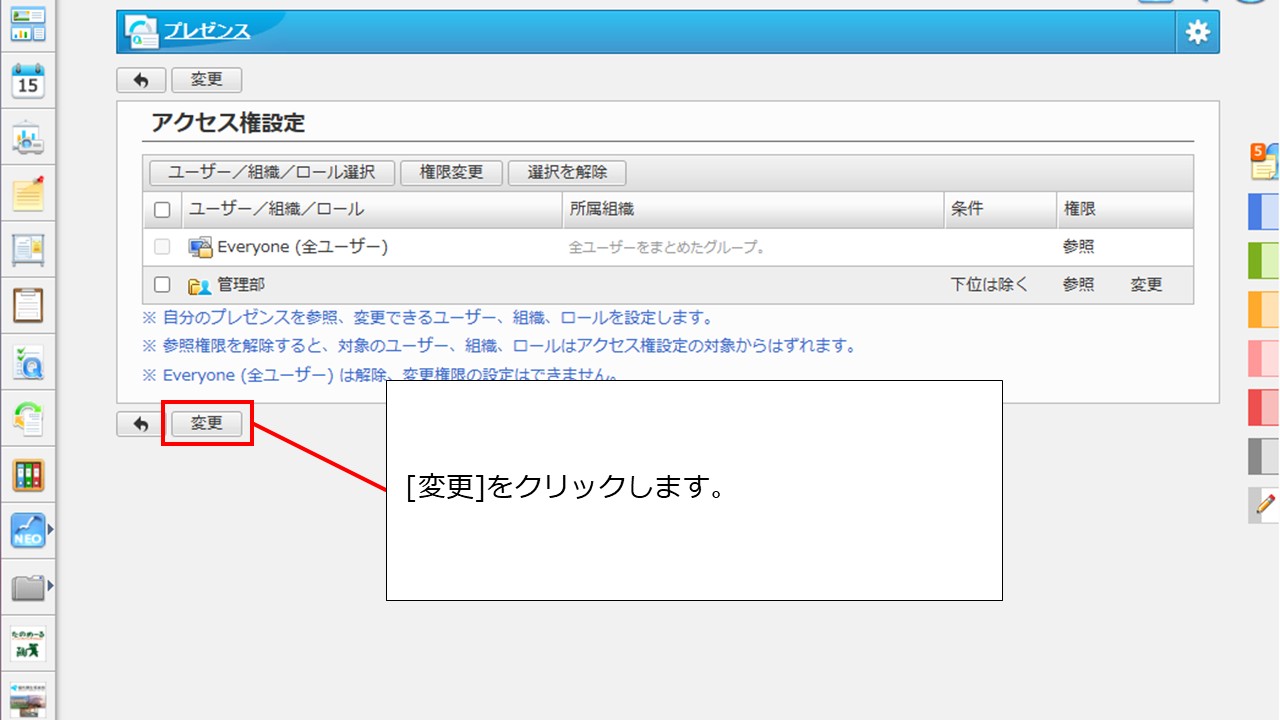1280x720 pixels.
Task: Open the blue NEO chart icon
Action: (28, 530)
